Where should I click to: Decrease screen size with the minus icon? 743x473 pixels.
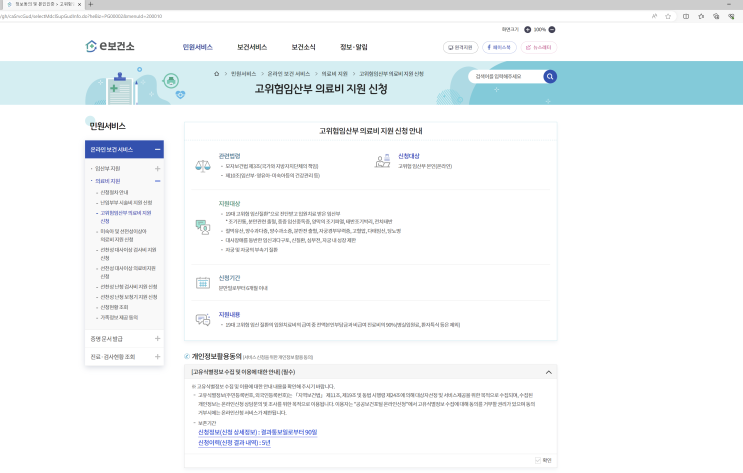tap(552, 29)
